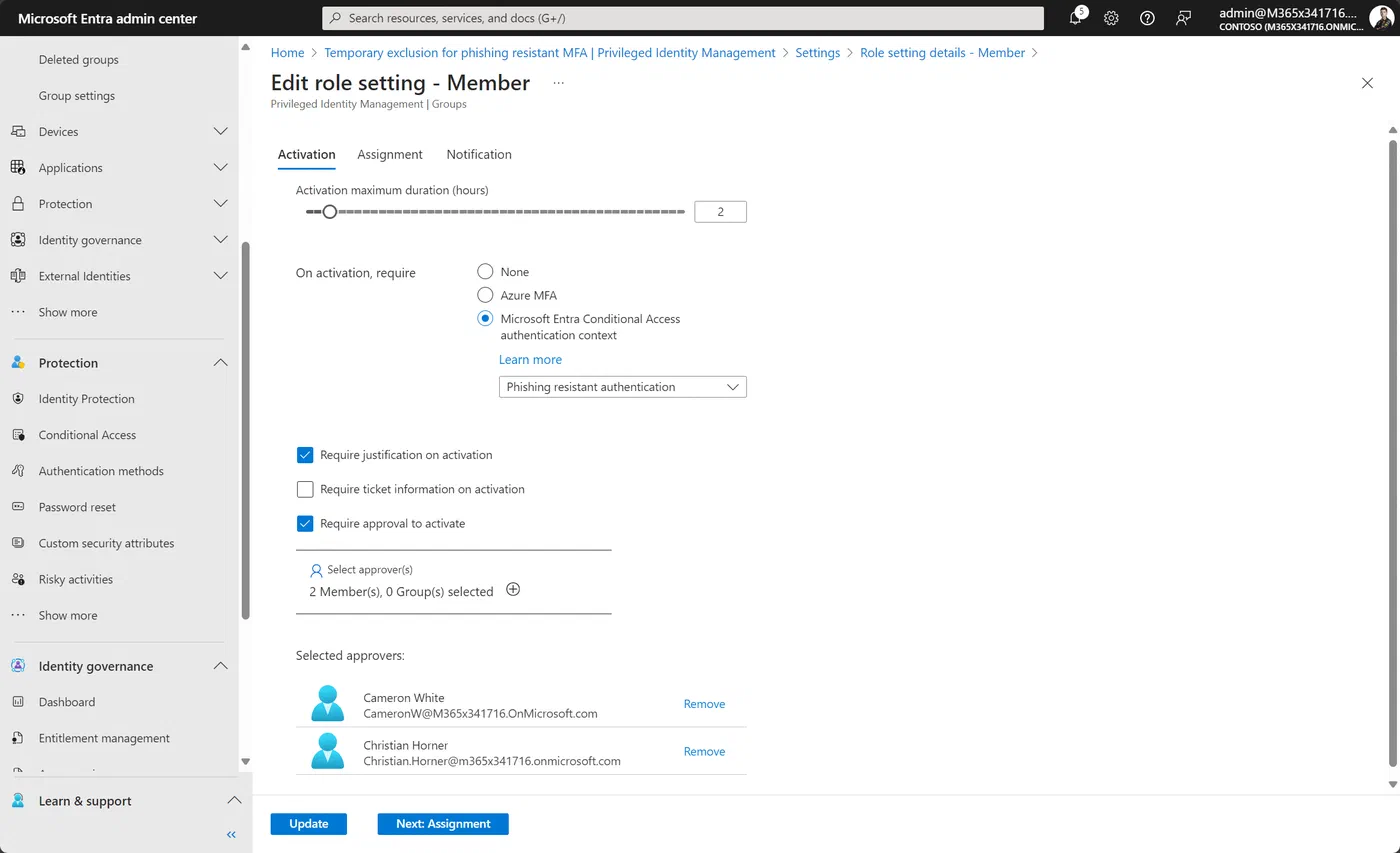The height and width of the screenshot is (853, 1400).
Task: Open the admin account avatar
Action: (x=1381, y=18)
